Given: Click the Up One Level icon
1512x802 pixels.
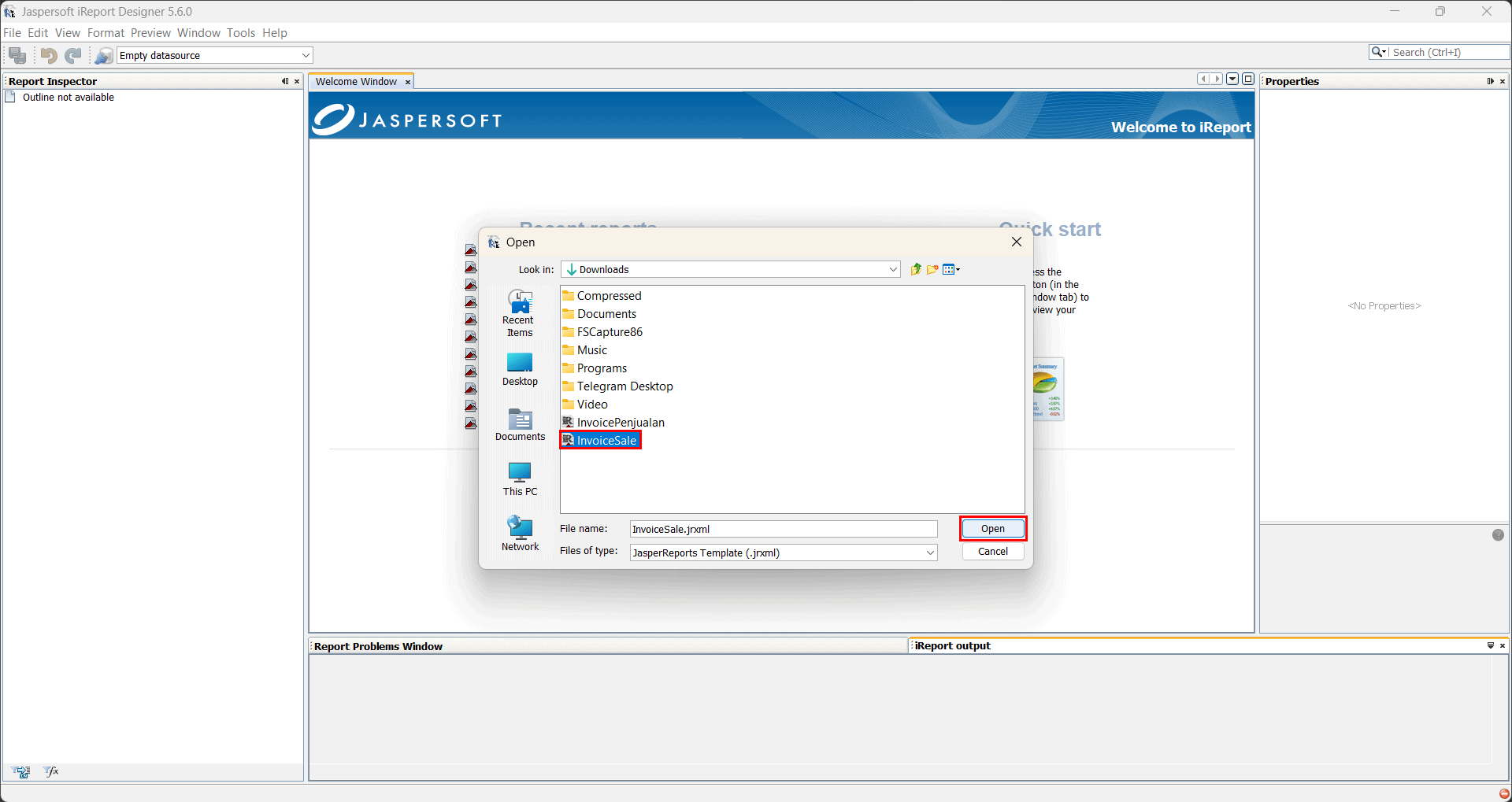Looking at the screenshot, I should coord(916,269).
